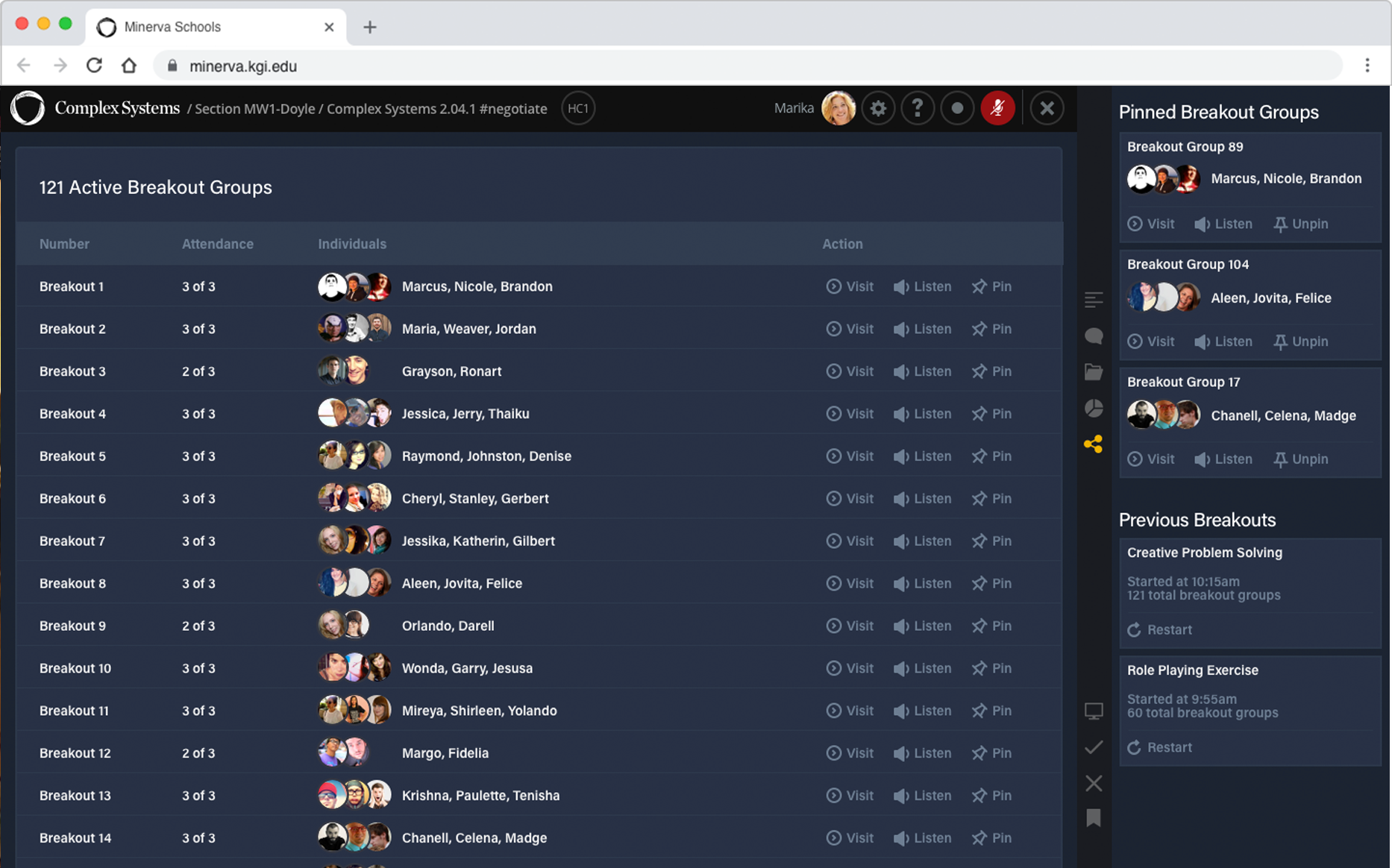Viewport: 1392px width, 868px height.
Task: Click Marika's profile avatar
Action: tap(838, 109)
